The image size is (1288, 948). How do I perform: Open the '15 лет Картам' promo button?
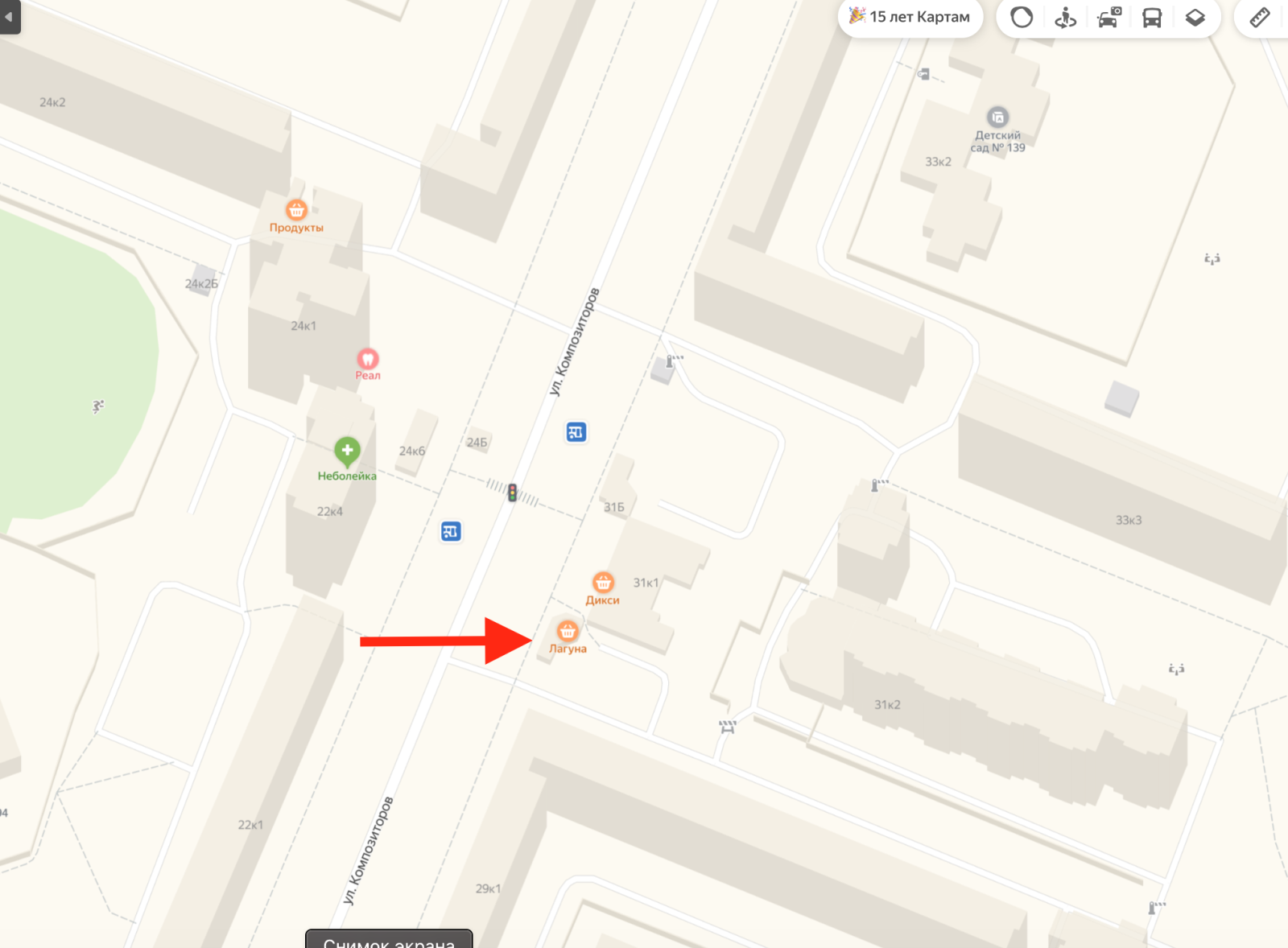pyautogui.click(x=910, y=17)
